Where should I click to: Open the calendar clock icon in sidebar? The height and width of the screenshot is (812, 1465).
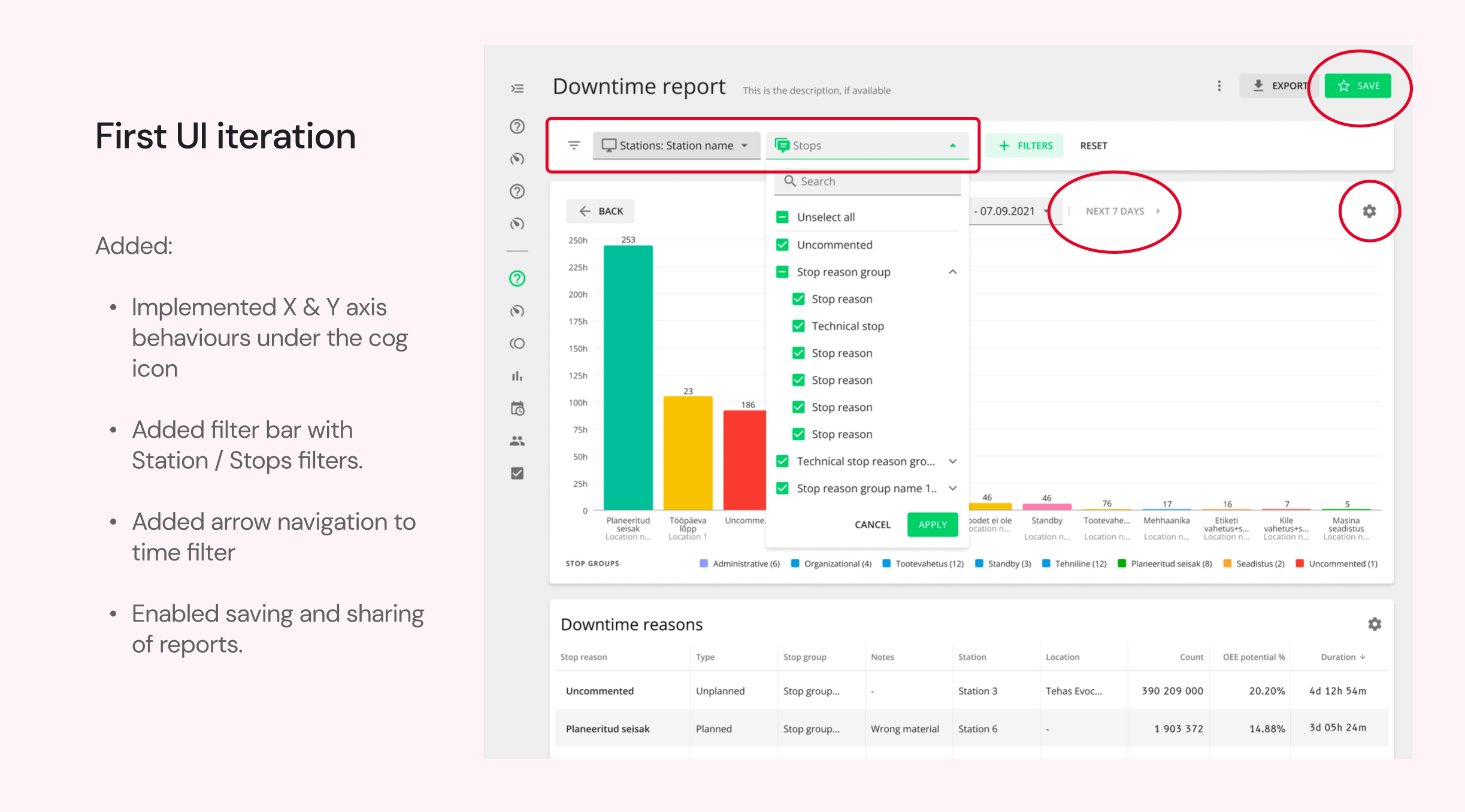pos(517,408)
